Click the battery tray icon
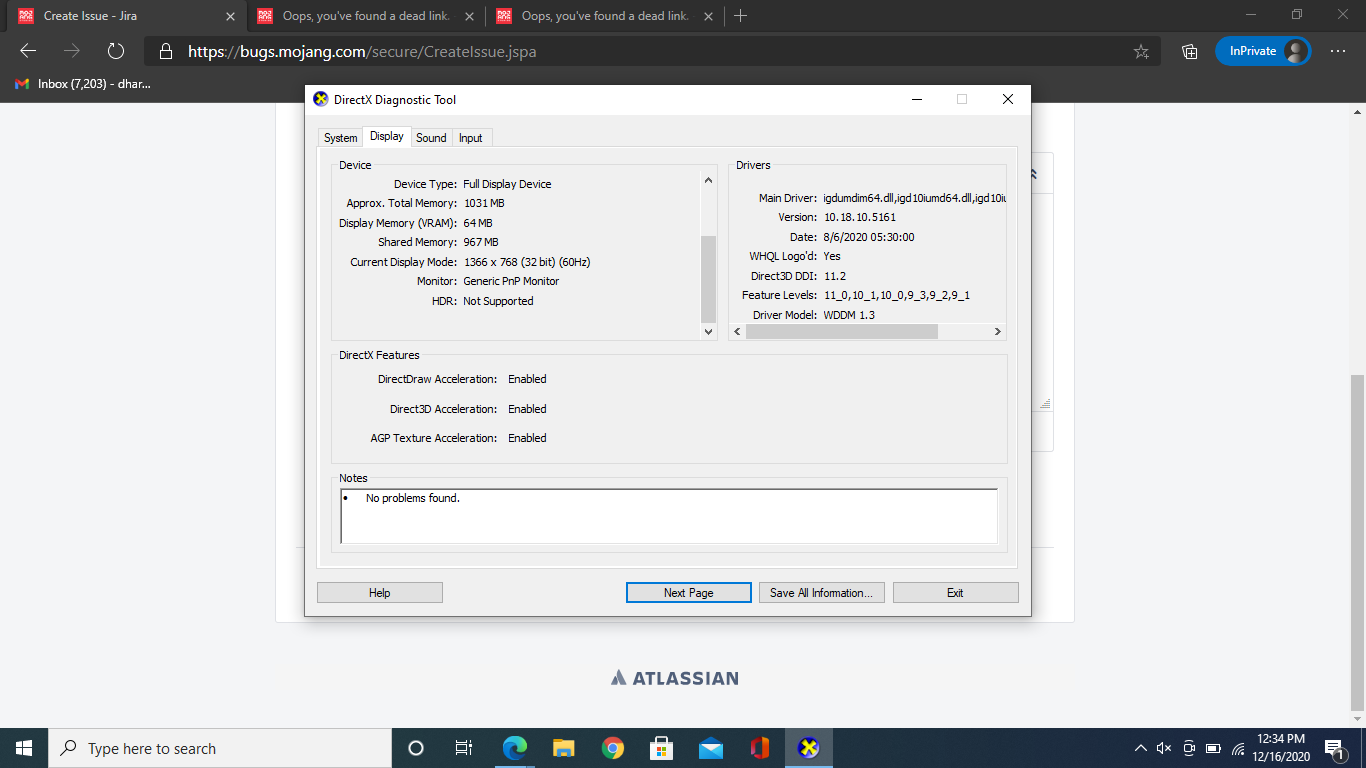This screenshot has width=1366, height=768. click(x=1213, y=748)
